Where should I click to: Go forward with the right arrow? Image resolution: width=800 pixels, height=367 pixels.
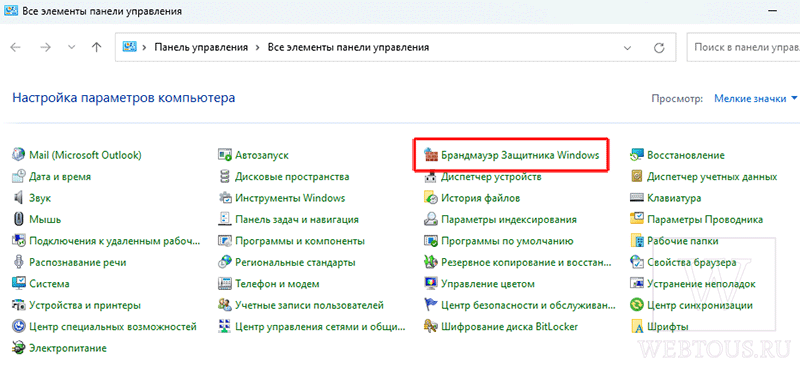[46, 47]
